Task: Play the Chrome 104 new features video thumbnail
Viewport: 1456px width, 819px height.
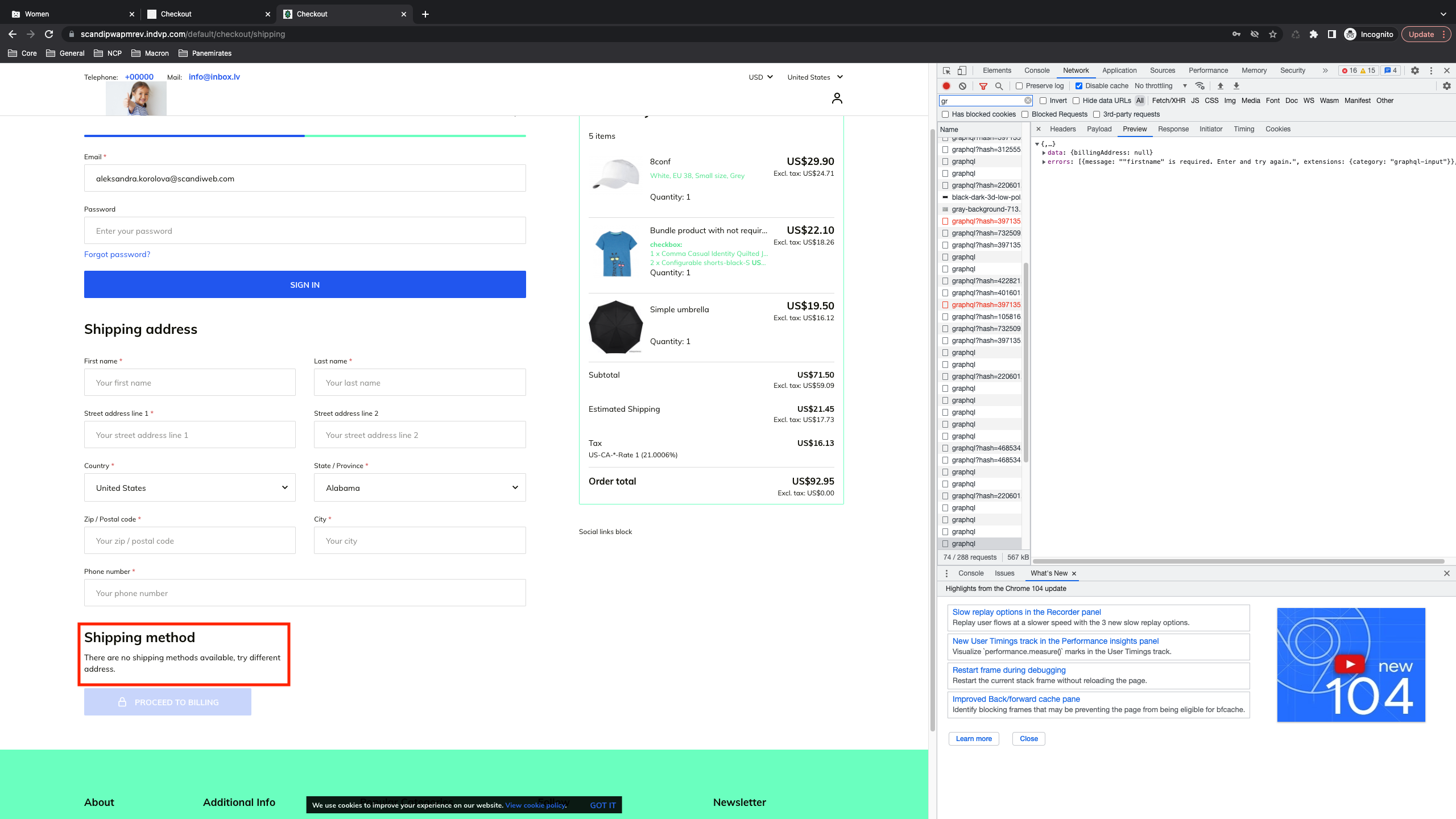Action: click(x=1351, y=664)
